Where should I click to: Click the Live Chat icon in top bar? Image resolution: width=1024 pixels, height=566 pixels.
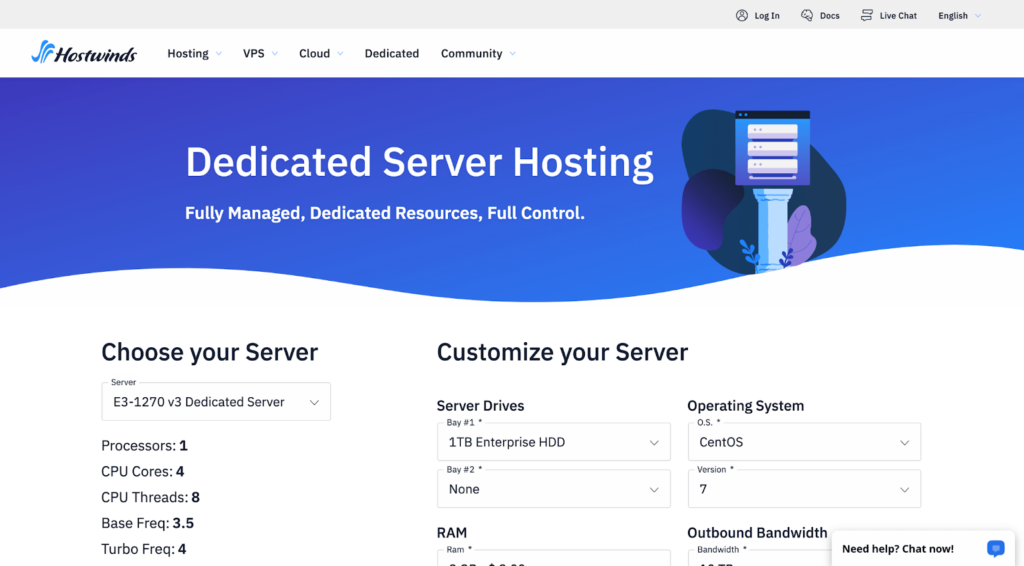(x=867, y=16)
